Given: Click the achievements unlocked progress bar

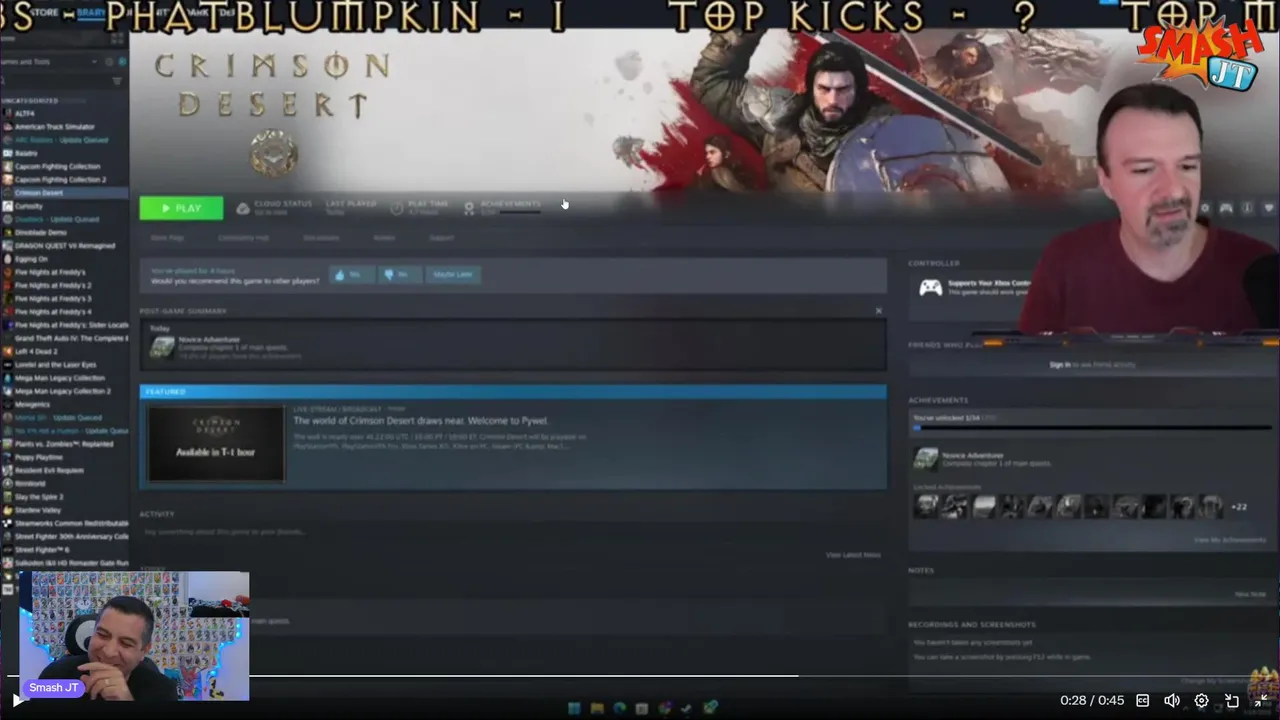Looking at the screenshot, I should [1092, 428].
